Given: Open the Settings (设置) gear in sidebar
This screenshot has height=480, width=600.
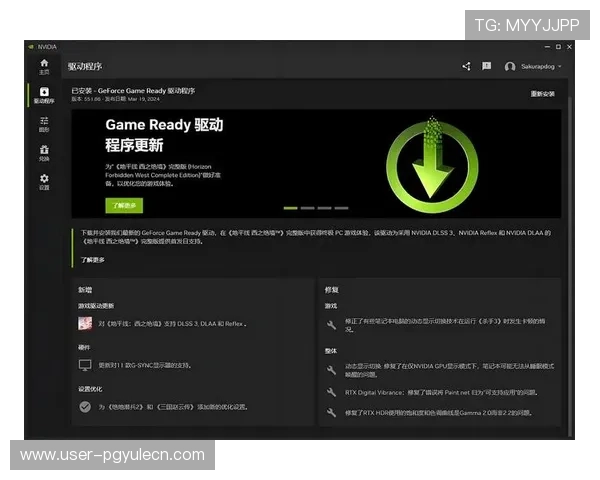Looking at the screenshot, I should pos(44,182).
